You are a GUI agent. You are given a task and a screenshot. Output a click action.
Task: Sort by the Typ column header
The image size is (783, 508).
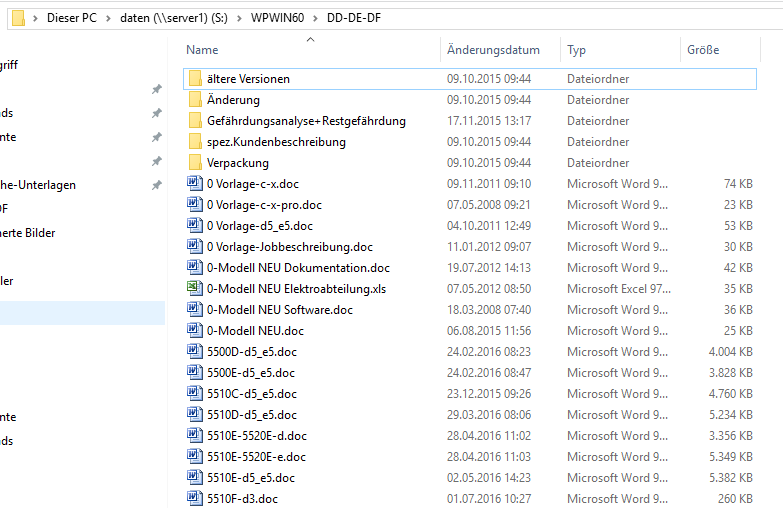(x=576, y=50)
